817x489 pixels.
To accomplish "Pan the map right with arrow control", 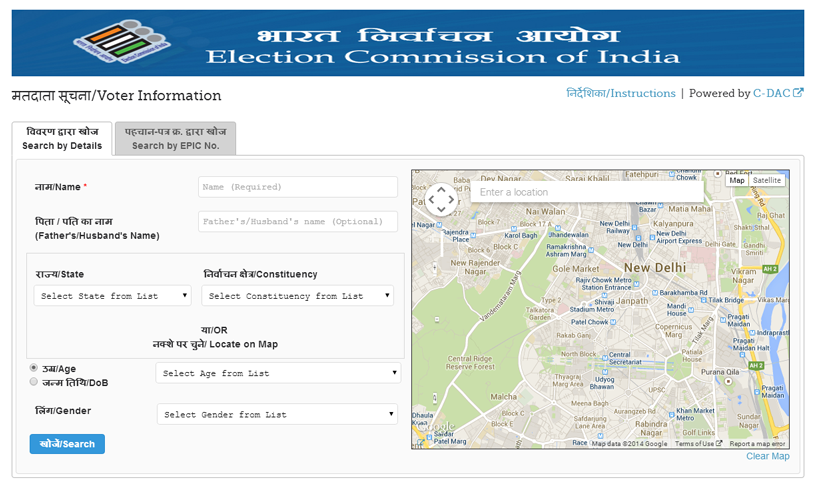I will (452, 199).
